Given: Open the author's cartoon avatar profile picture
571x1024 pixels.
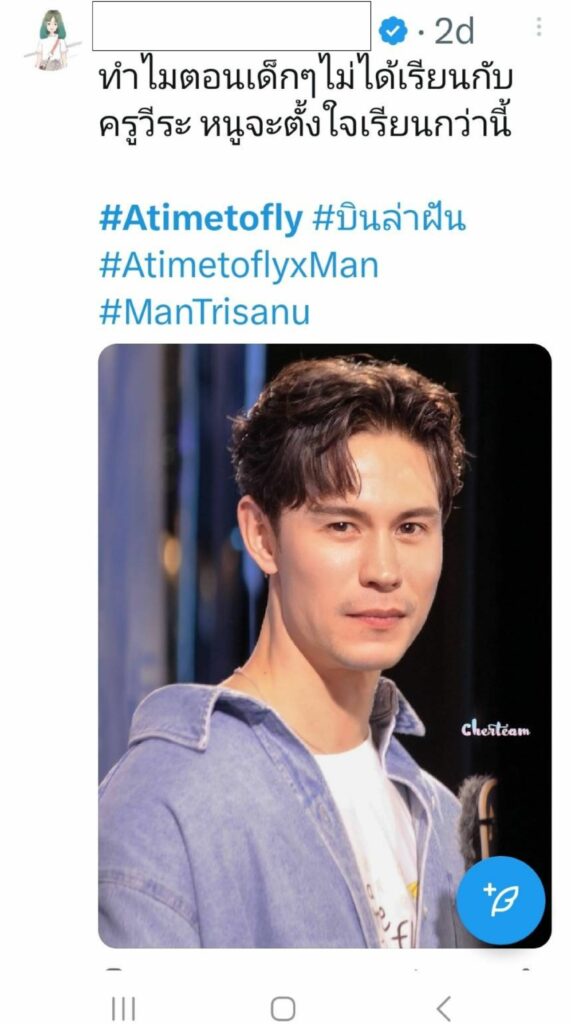Looking at the screenshot, I should pyautogui.click(x=52, y=39).
